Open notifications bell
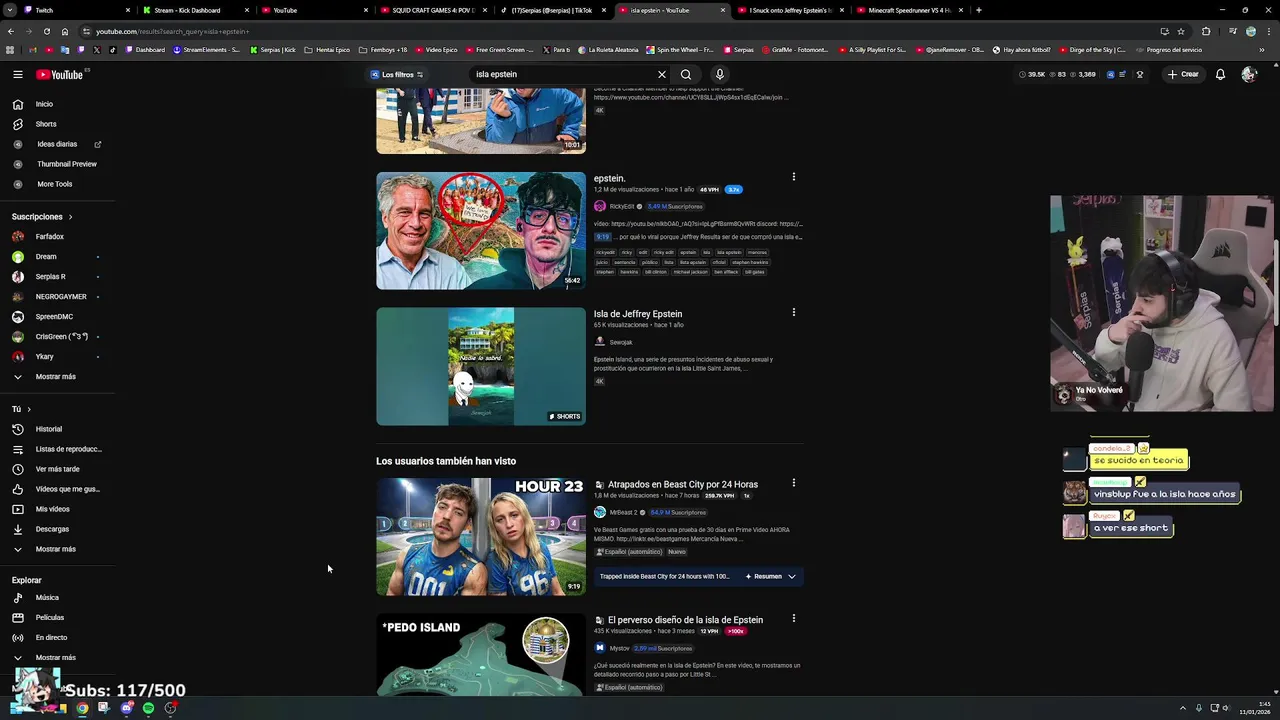1280x720 pixels. coord(1220,74)
